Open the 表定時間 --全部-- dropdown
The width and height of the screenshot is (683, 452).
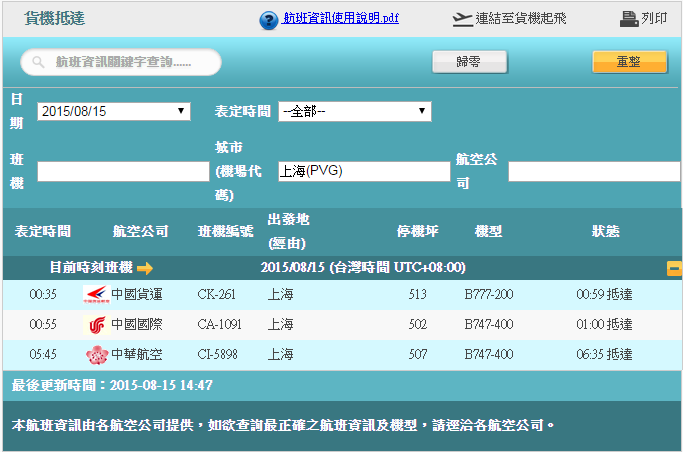click(x=355, y=111)
